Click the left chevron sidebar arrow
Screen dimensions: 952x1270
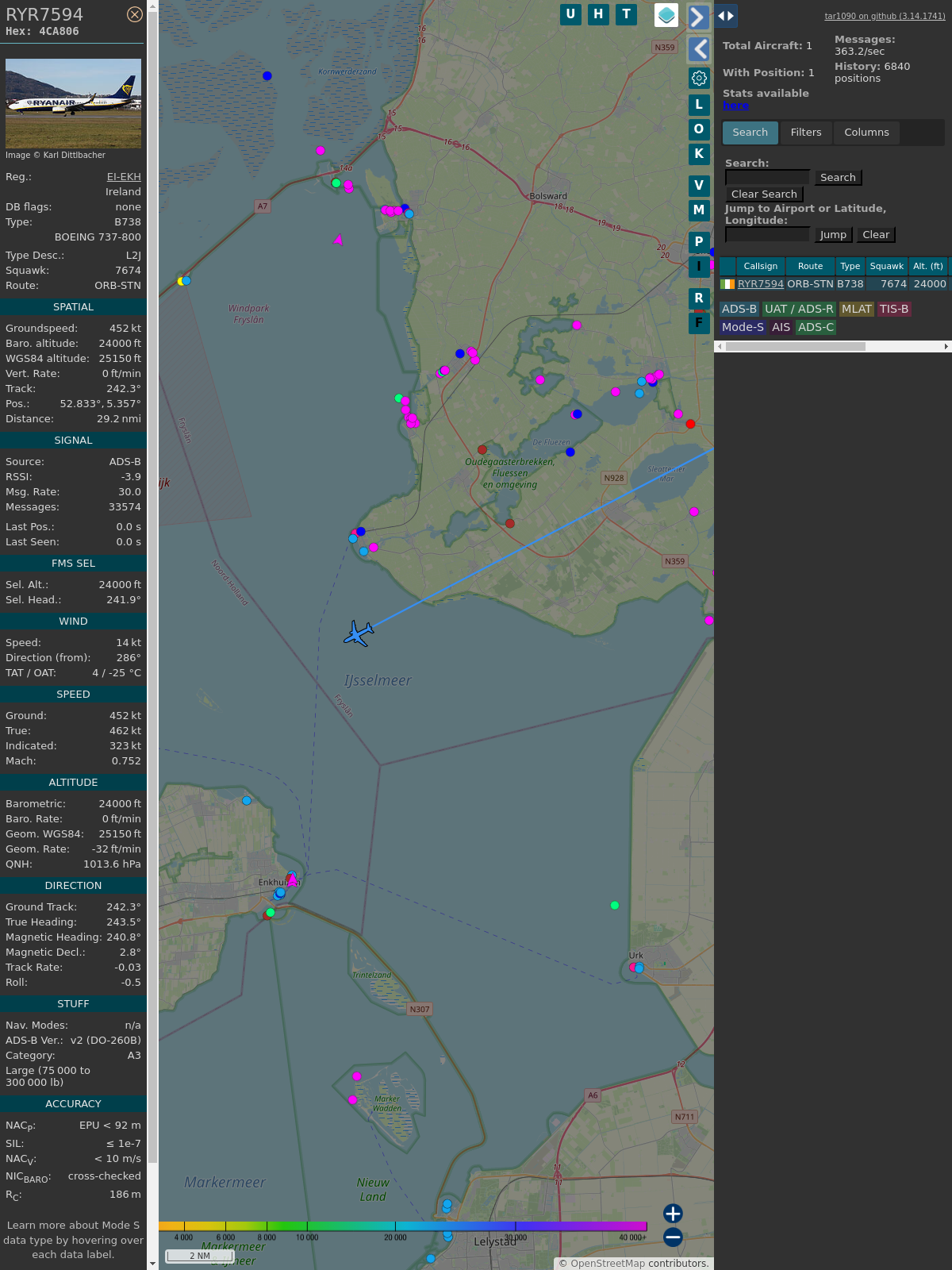tap(698, 49)
